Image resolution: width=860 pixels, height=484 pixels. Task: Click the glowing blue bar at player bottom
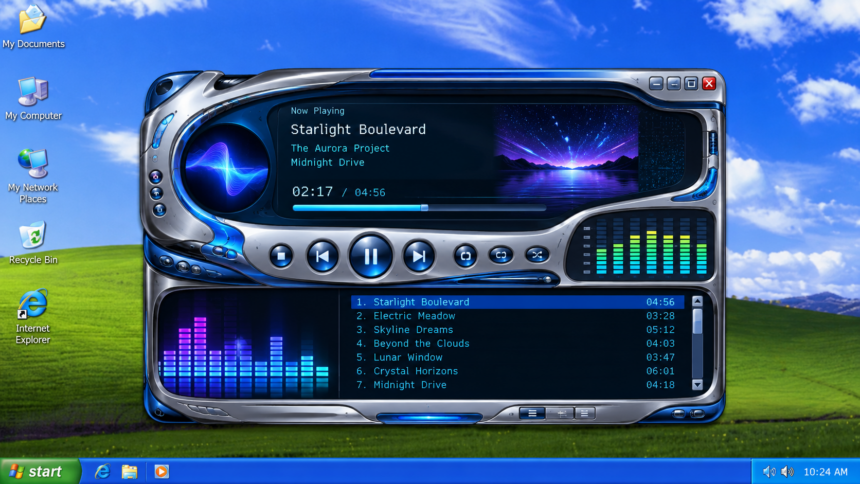tap(429, 418)
